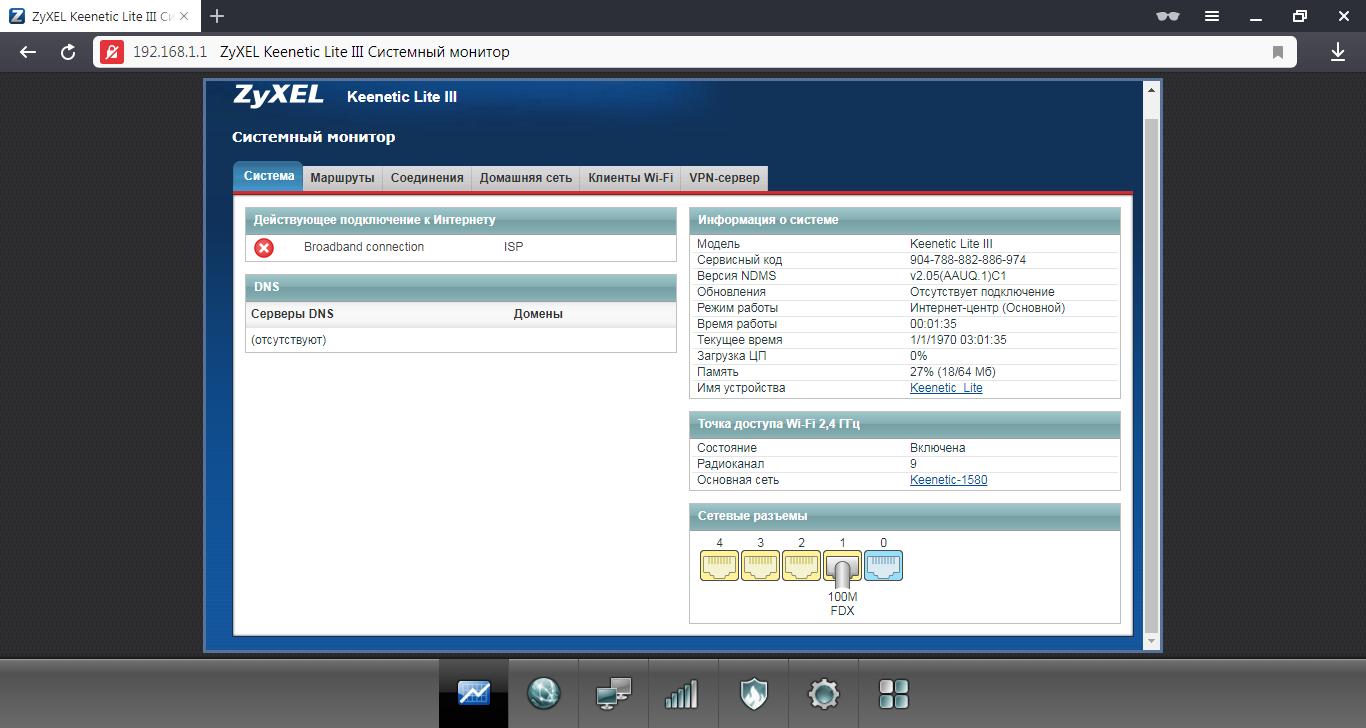Open the Домашняя сеть tab
This screenshot has height=728, width=1366.
tap(525, 178)
